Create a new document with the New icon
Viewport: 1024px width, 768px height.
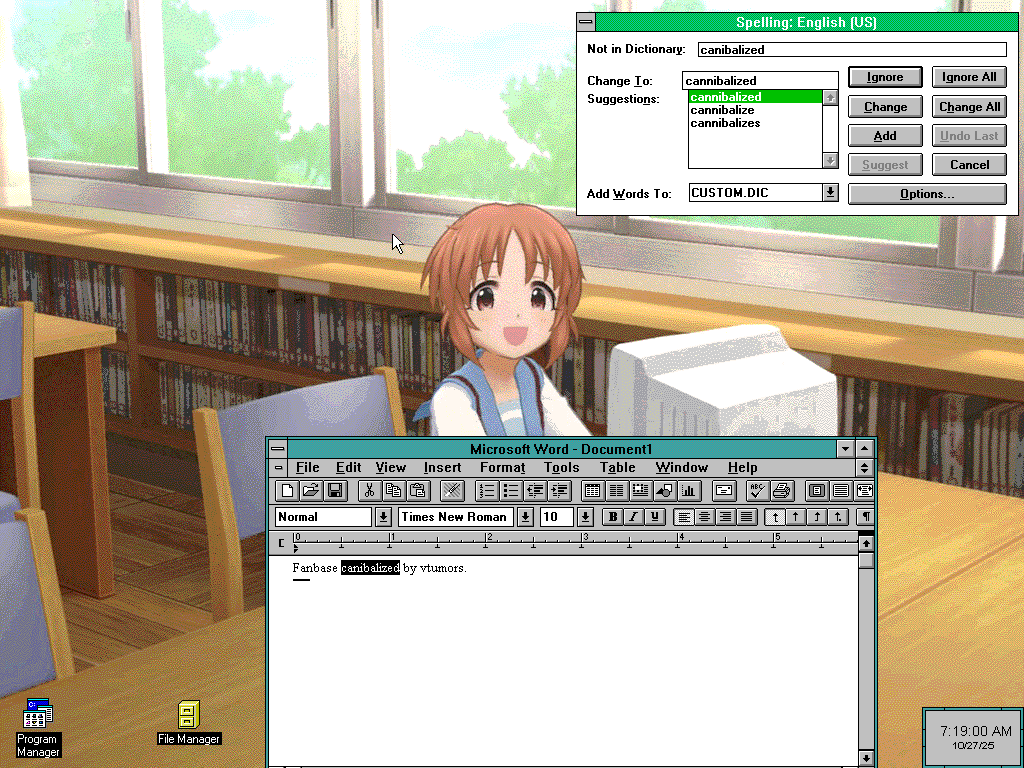coord(287,490)
